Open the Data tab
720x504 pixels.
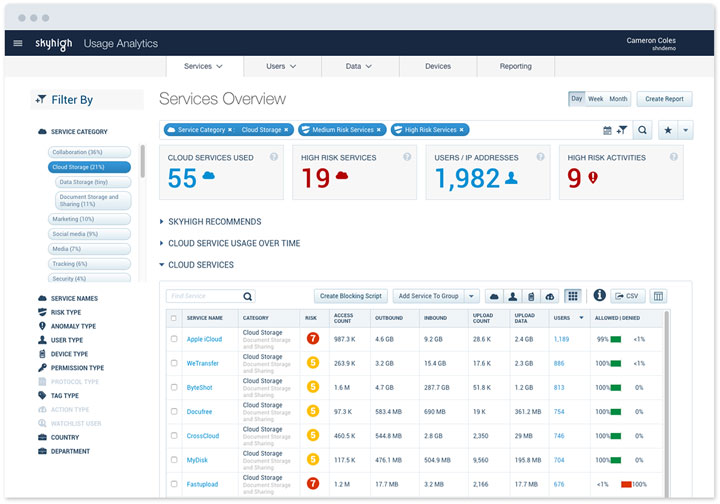pyautogui.click(x=359, y=66)
